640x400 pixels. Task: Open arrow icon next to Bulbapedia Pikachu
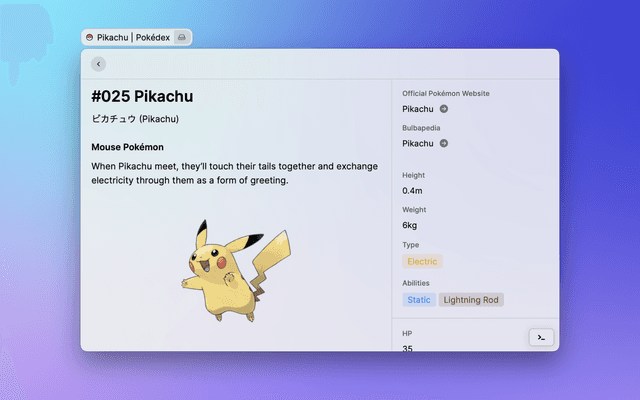coord(444,143)
